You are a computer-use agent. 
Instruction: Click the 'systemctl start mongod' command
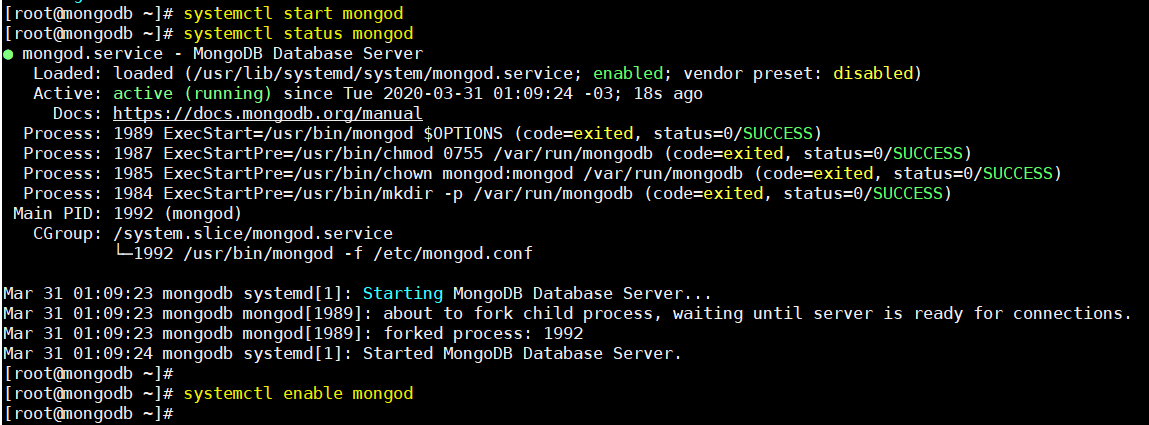[x=293, y=13]
